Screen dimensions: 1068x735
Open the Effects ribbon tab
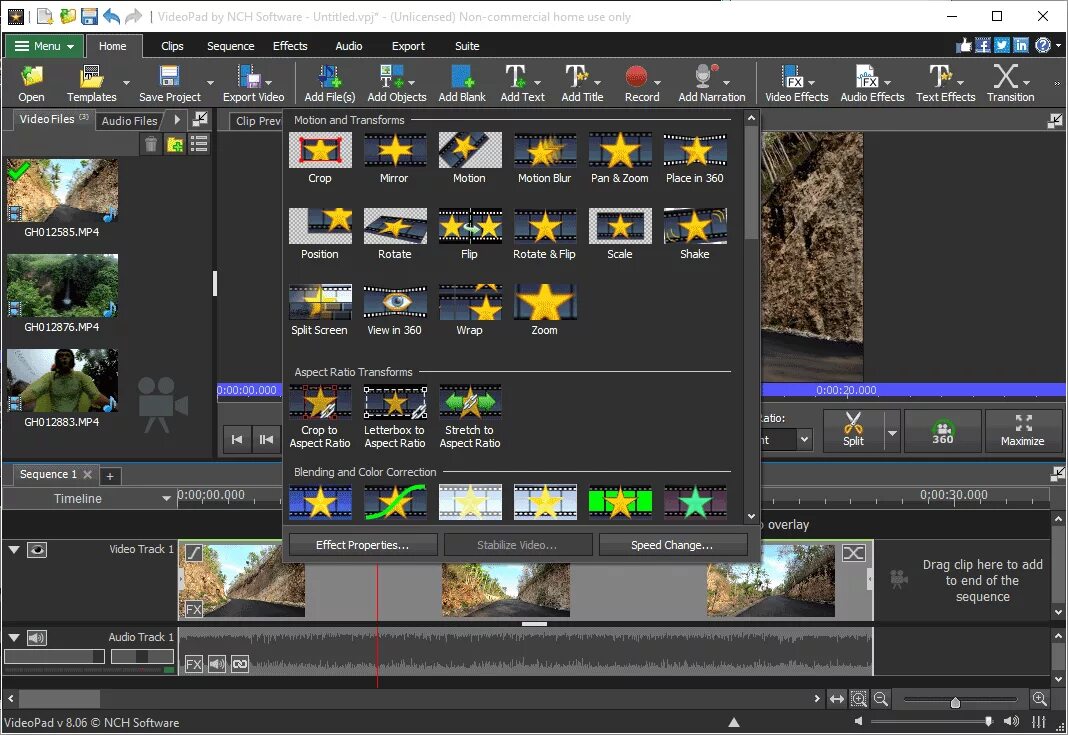pos(290,46)
